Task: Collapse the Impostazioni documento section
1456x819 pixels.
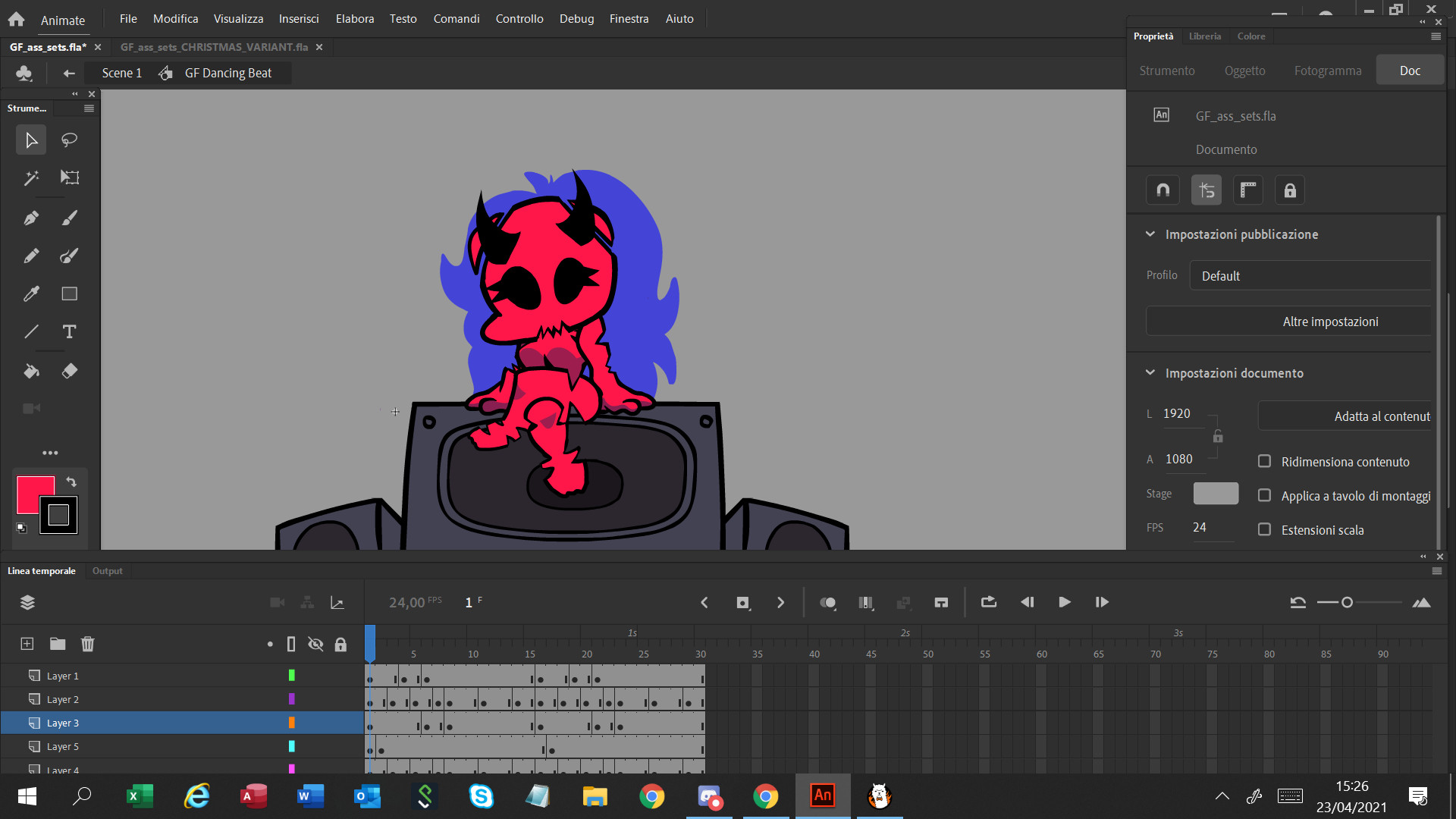Action: [1150, 372]
